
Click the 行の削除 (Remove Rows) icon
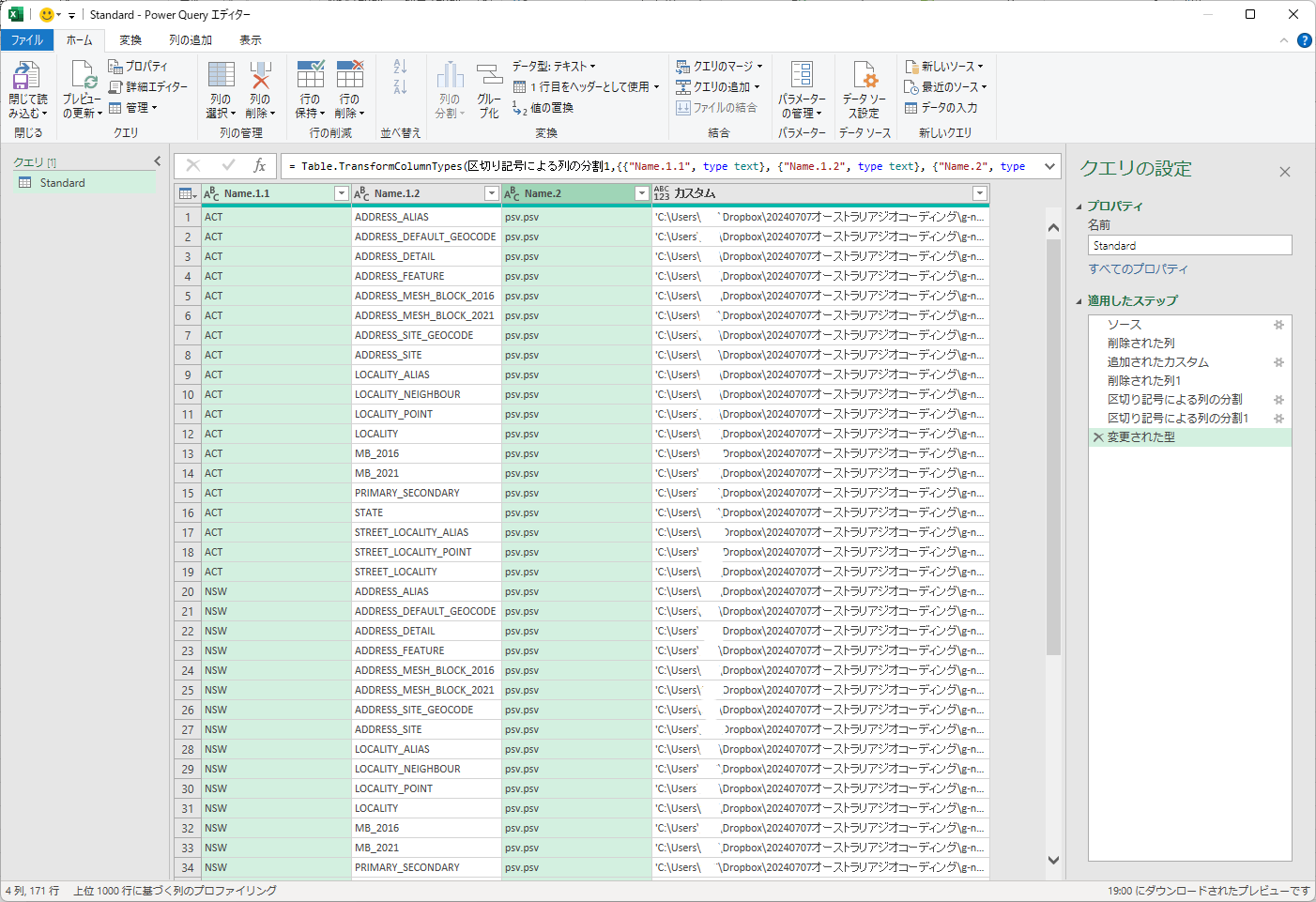[x=349, y=77]
